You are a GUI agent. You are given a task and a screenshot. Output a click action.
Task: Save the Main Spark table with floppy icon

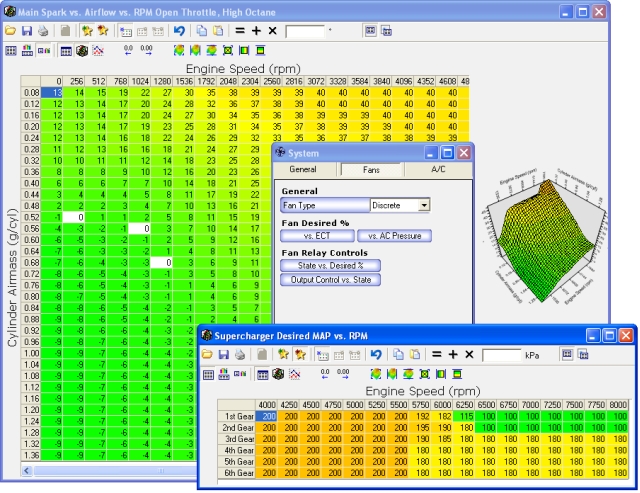tap(27, 31)
